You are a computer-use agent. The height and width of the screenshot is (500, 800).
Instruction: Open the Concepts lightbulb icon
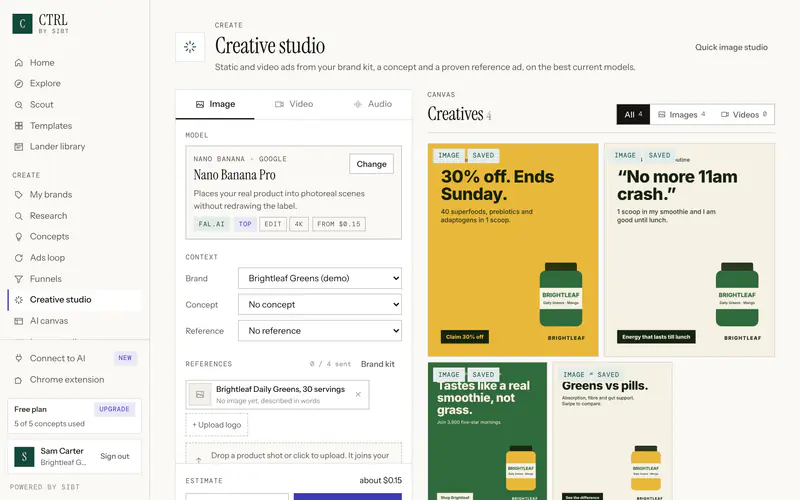[x=19, y=237]
